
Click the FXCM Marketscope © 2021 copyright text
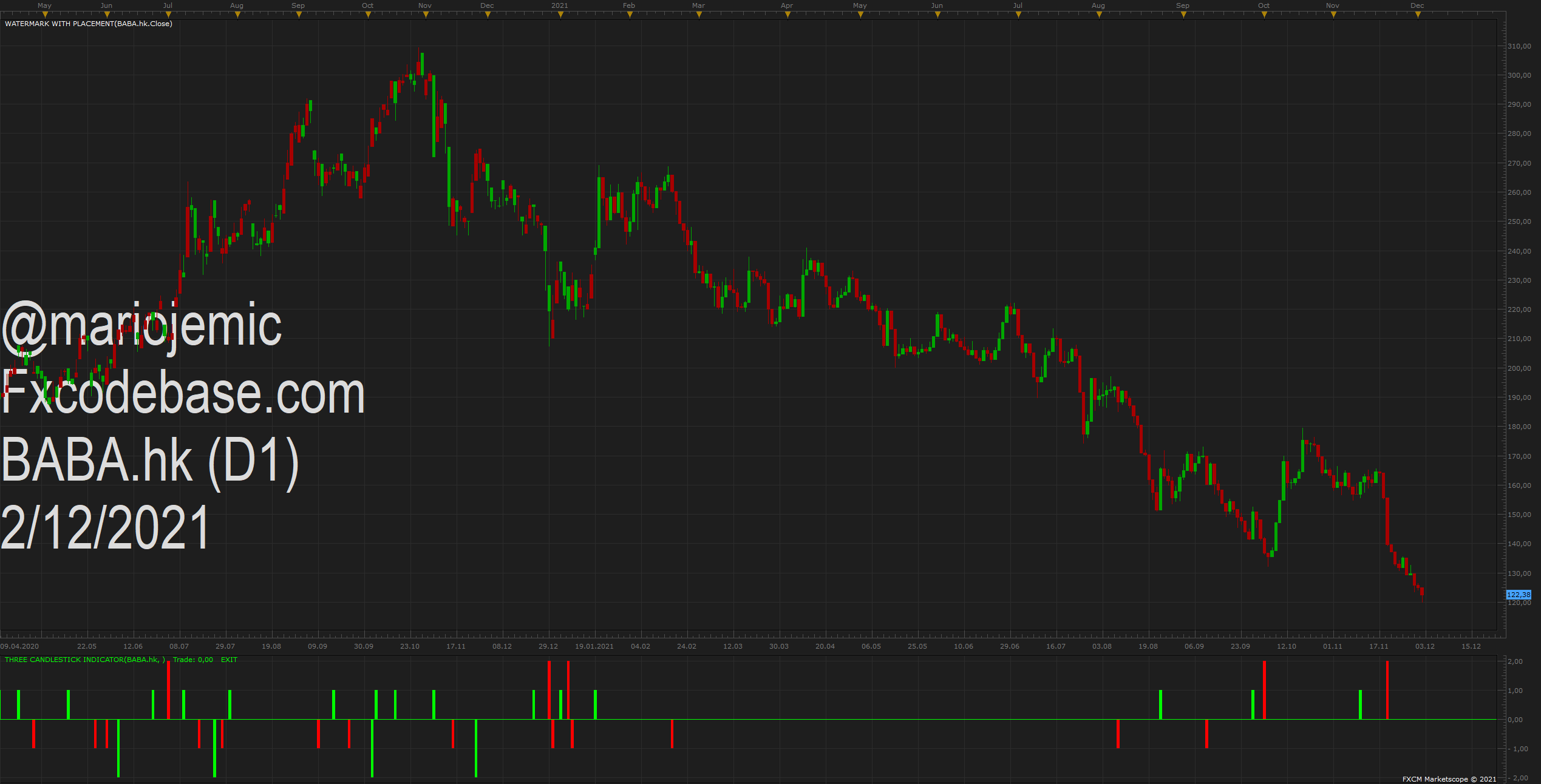point(1449,779)
